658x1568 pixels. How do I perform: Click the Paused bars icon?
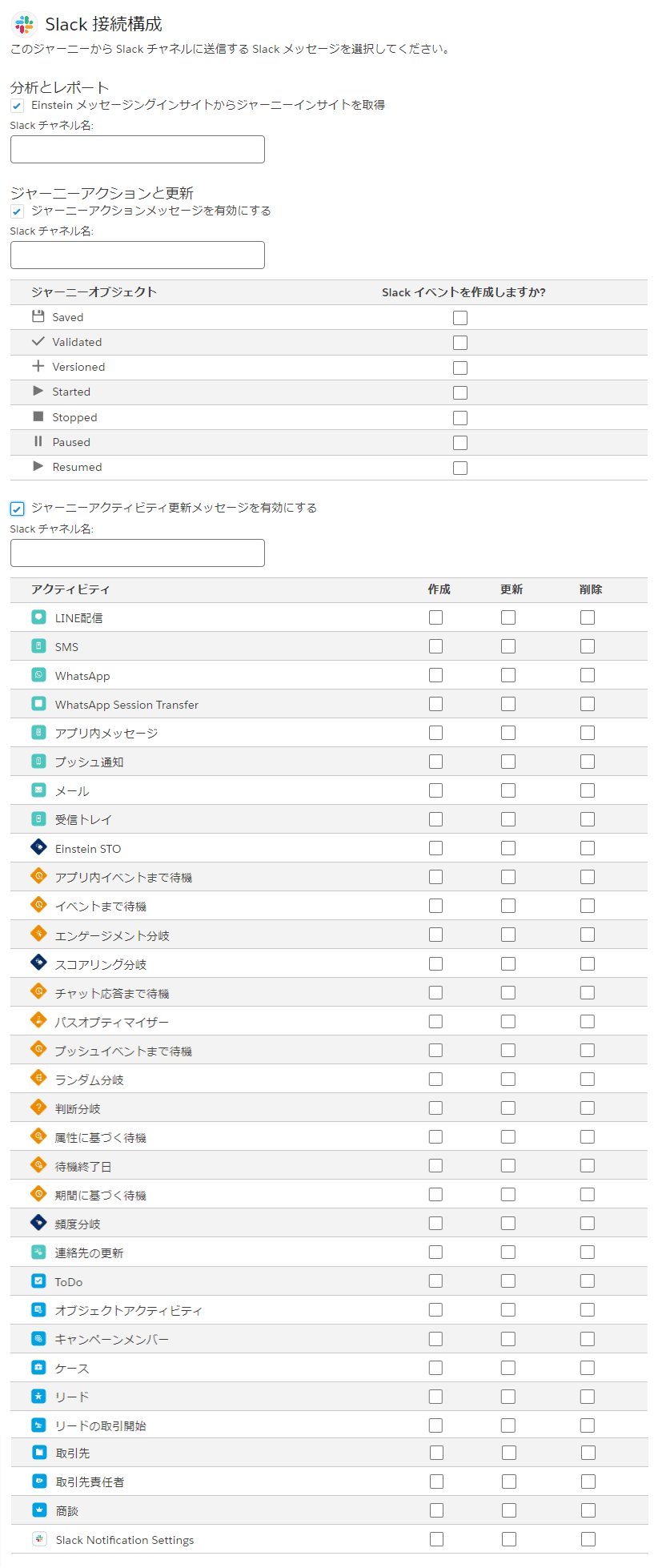point(38,441)
